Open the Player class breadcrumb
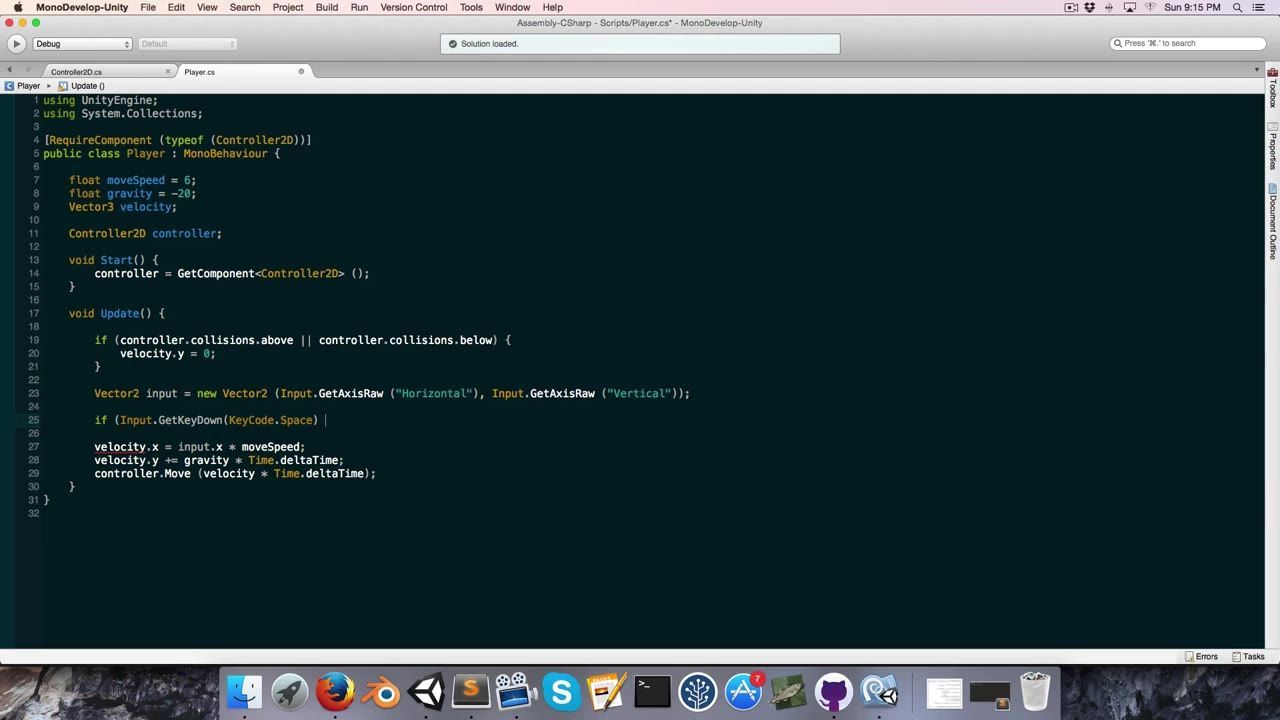This screenshot has width=1280, height=720. (23, 86)
